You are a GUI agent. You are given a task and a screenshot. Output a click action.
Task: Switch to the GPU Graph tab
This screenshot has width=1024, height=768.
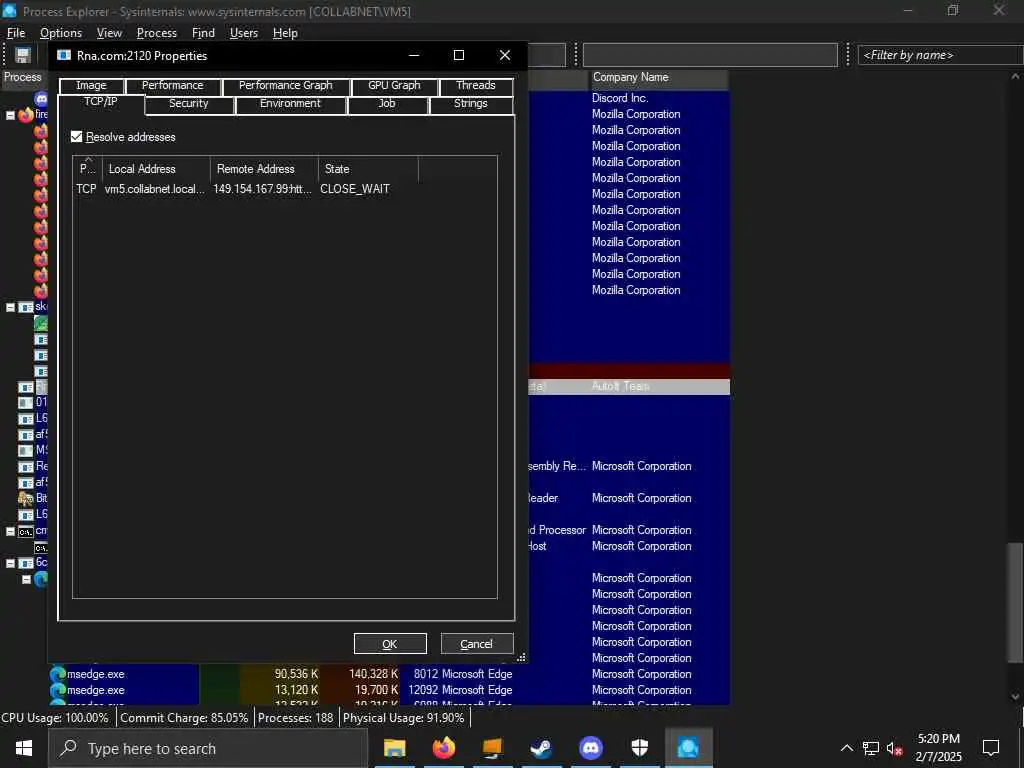tap(394, 86)
